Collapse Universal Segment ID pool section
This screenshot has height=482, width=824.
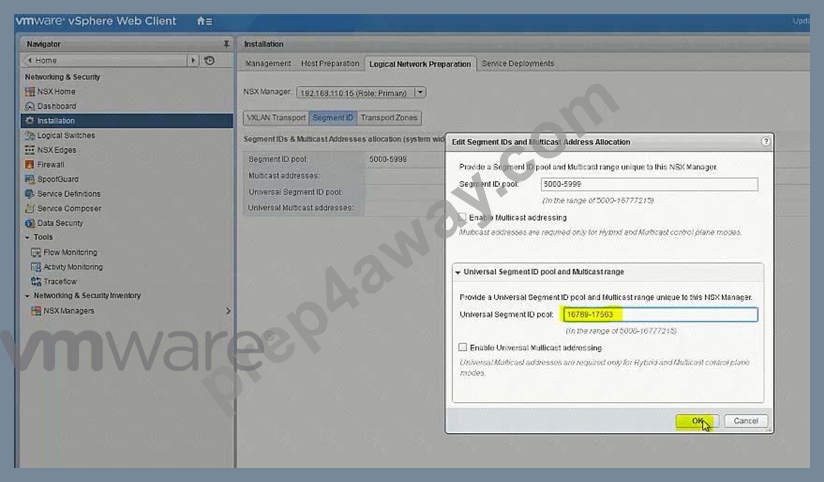coord(458,272)
